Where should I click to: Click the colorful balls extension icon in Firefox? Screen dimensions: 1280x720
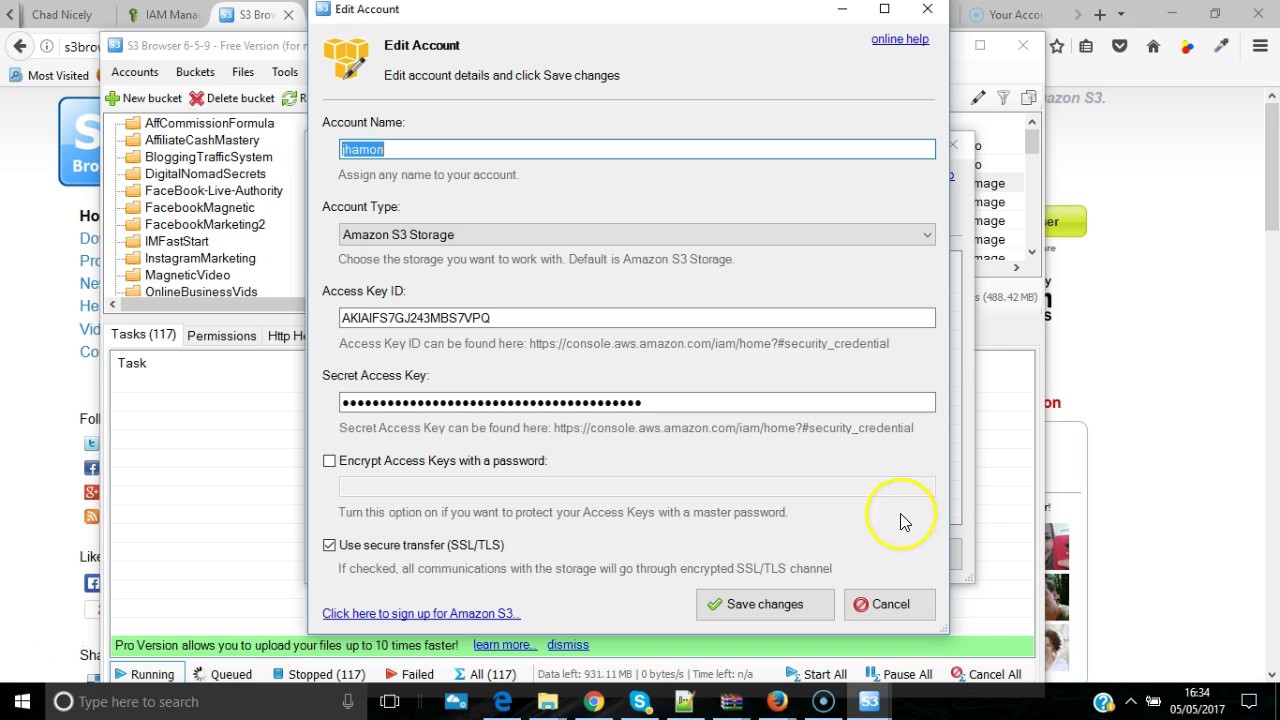coord(1187,46)
